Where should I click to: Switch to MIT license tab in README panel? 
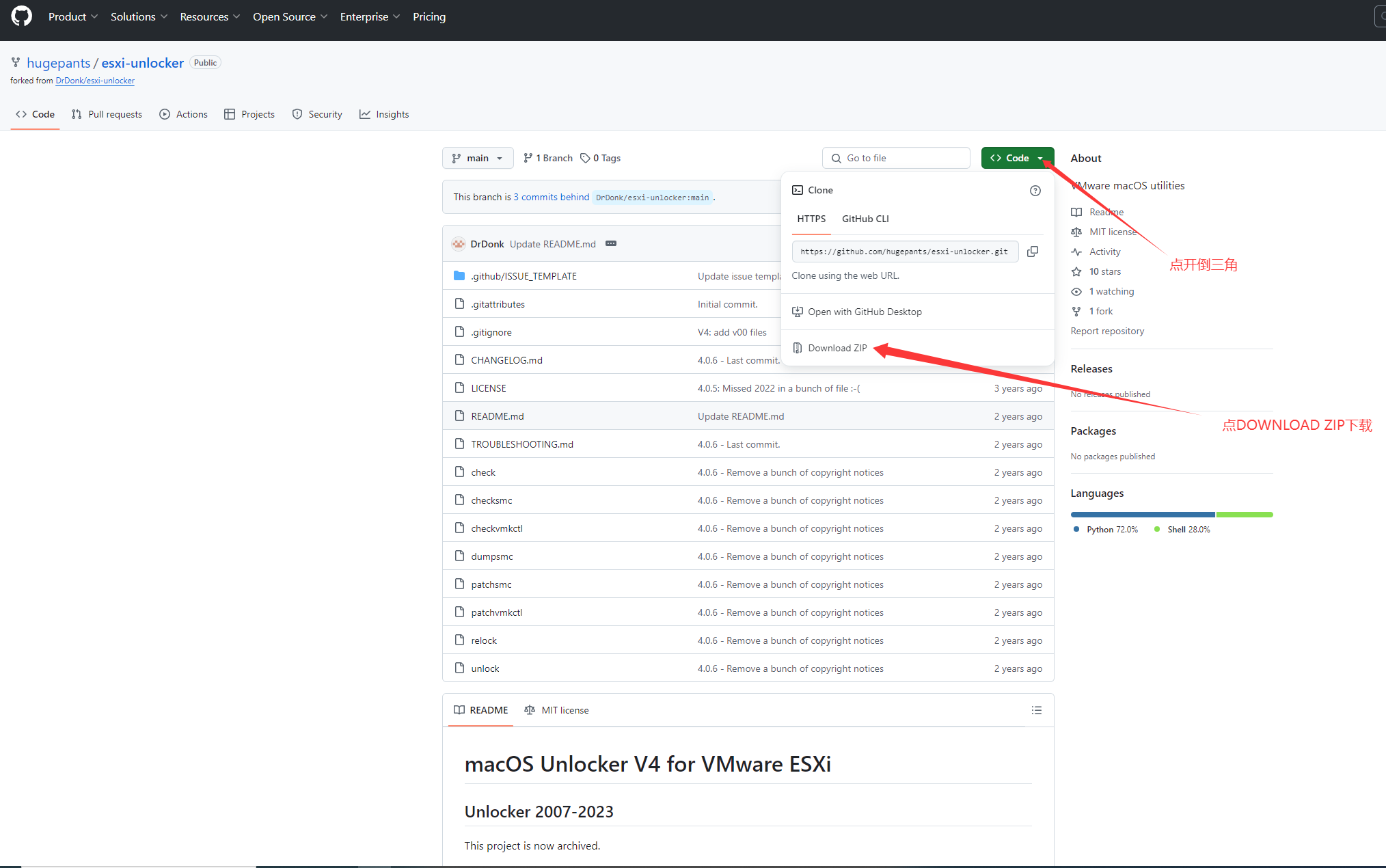click(556, 711)
